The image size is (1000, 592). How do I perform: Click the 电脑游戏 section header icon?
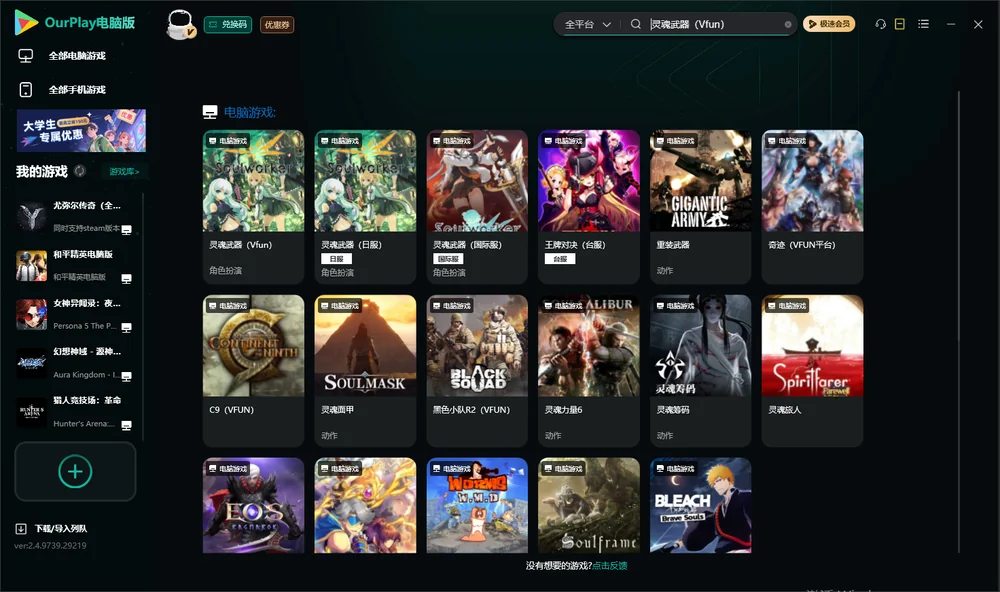point(210,112)
